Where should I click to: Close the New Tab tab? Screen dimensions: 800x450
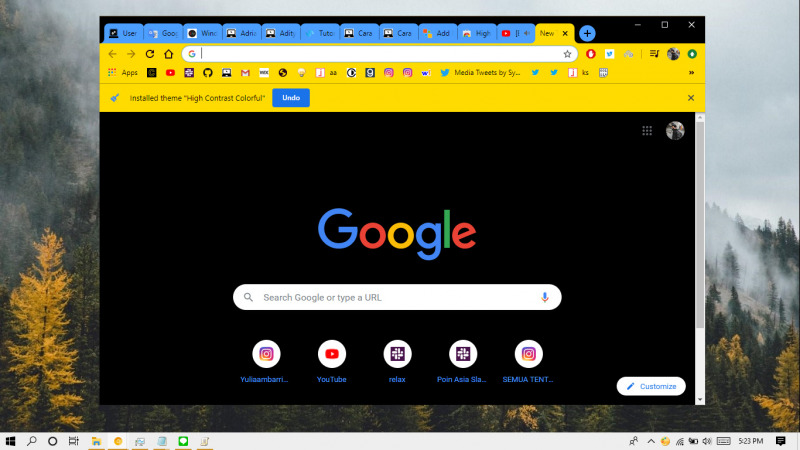pos(565,34)
